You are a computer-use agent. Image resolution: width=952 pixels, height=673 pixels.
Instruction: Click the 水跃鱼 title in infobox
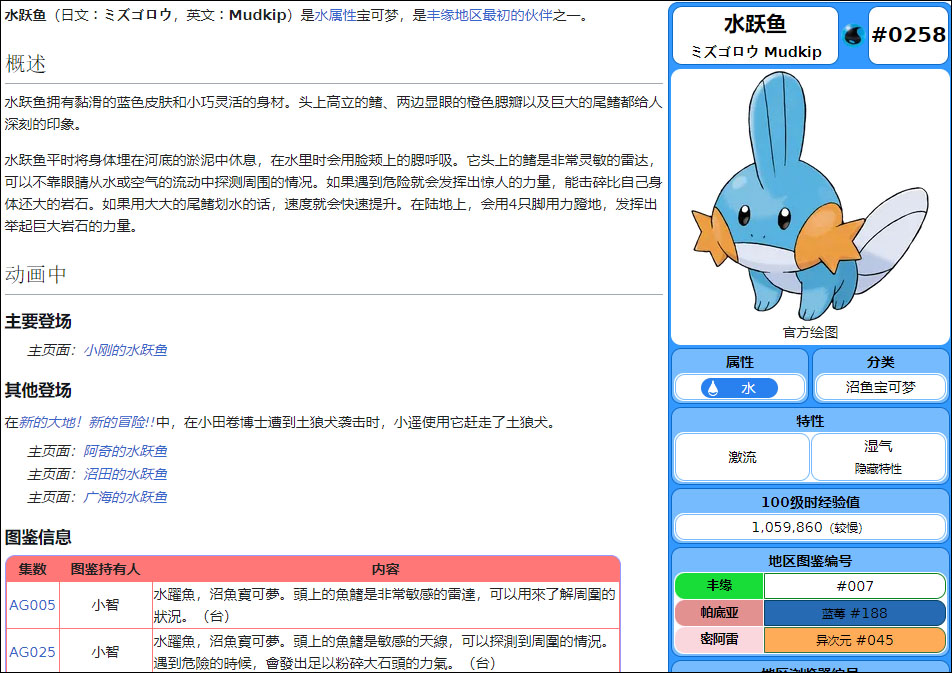[x=755, y=24]
